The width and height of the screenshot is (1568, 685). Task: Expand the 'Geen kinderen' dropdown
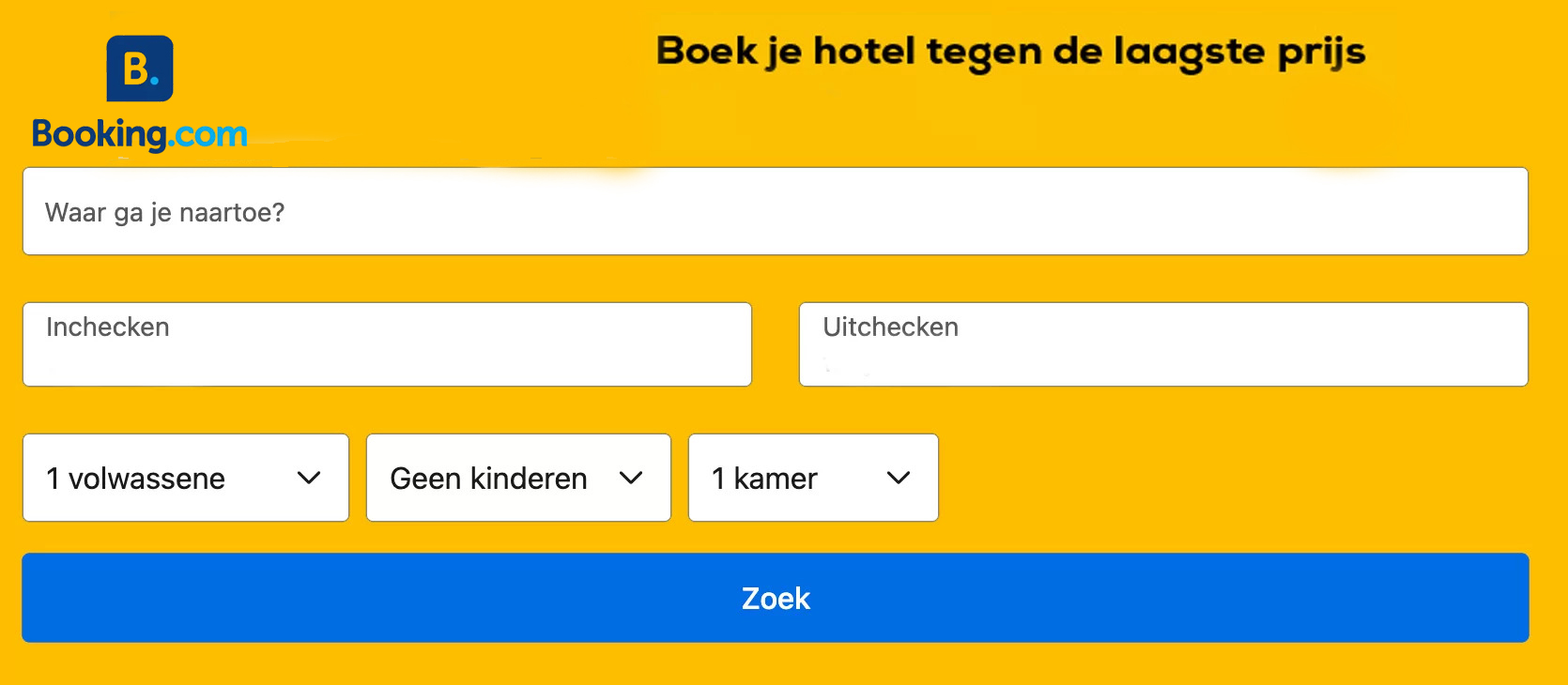click(518, 478)
